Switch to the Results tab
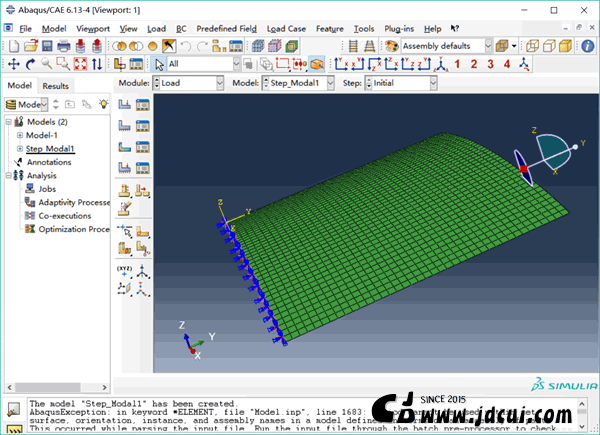 [55, 86]
